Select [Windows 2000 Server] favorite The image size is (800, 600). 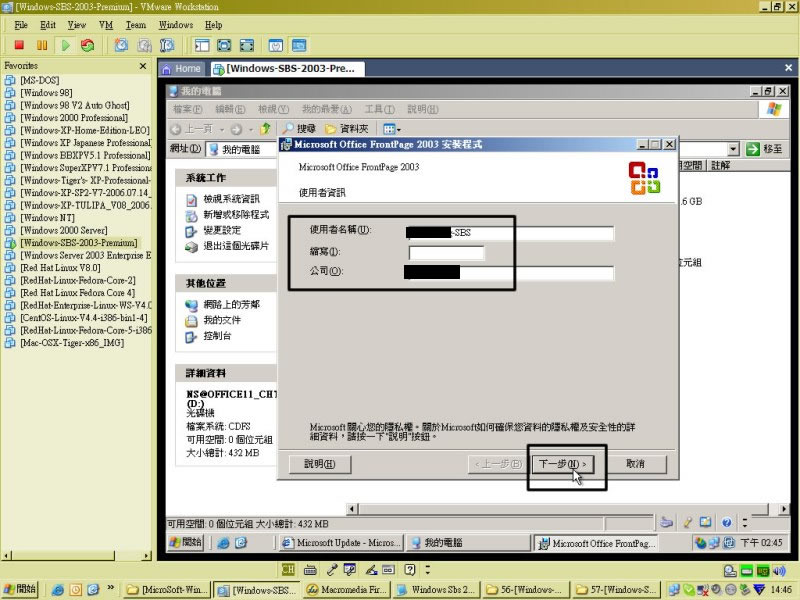[x=63, y=230]
